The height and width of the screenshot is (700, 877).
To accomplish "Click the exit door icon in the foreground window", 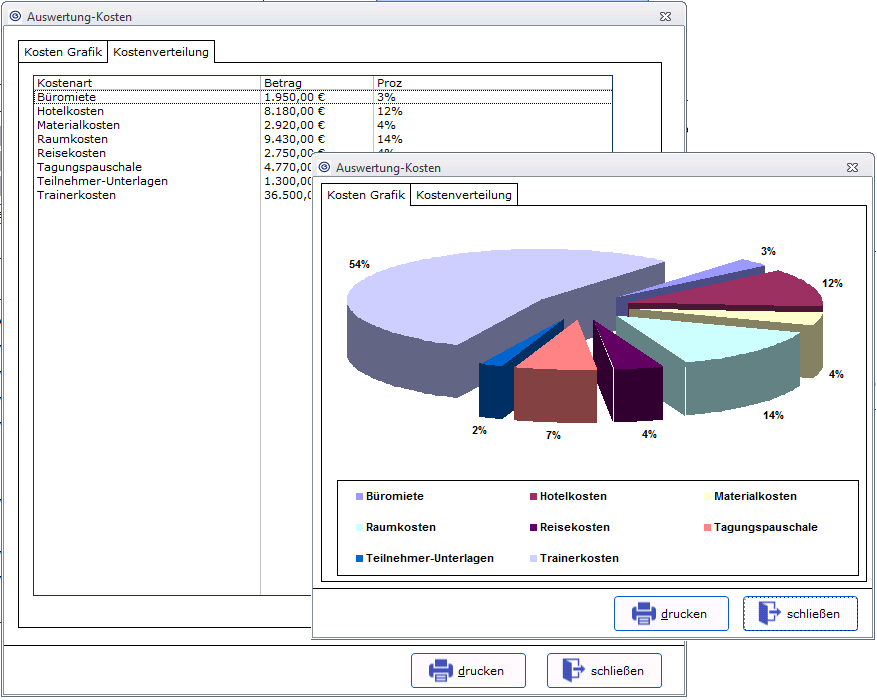I will tap(770, 613).
